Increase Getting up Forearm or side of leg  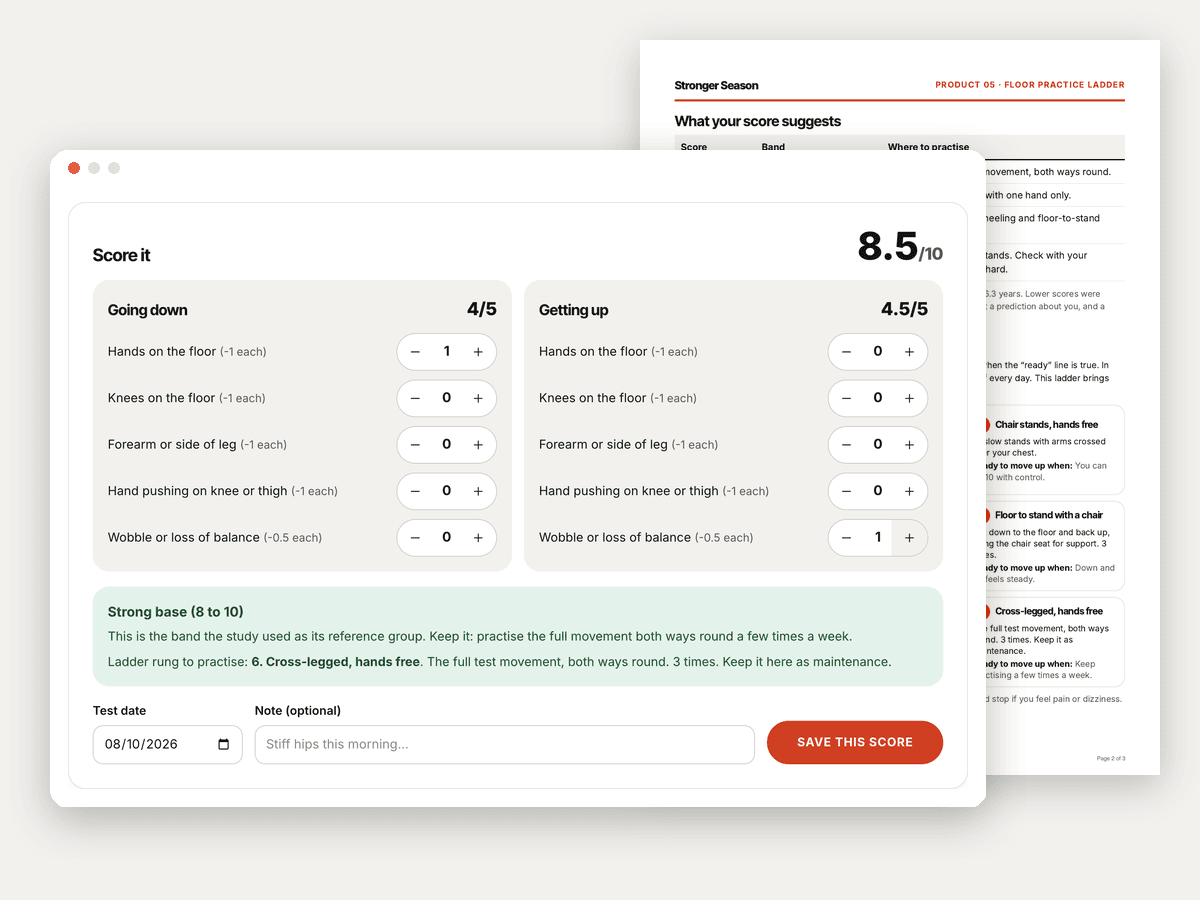pyautogui.click(x=909, y=444)
